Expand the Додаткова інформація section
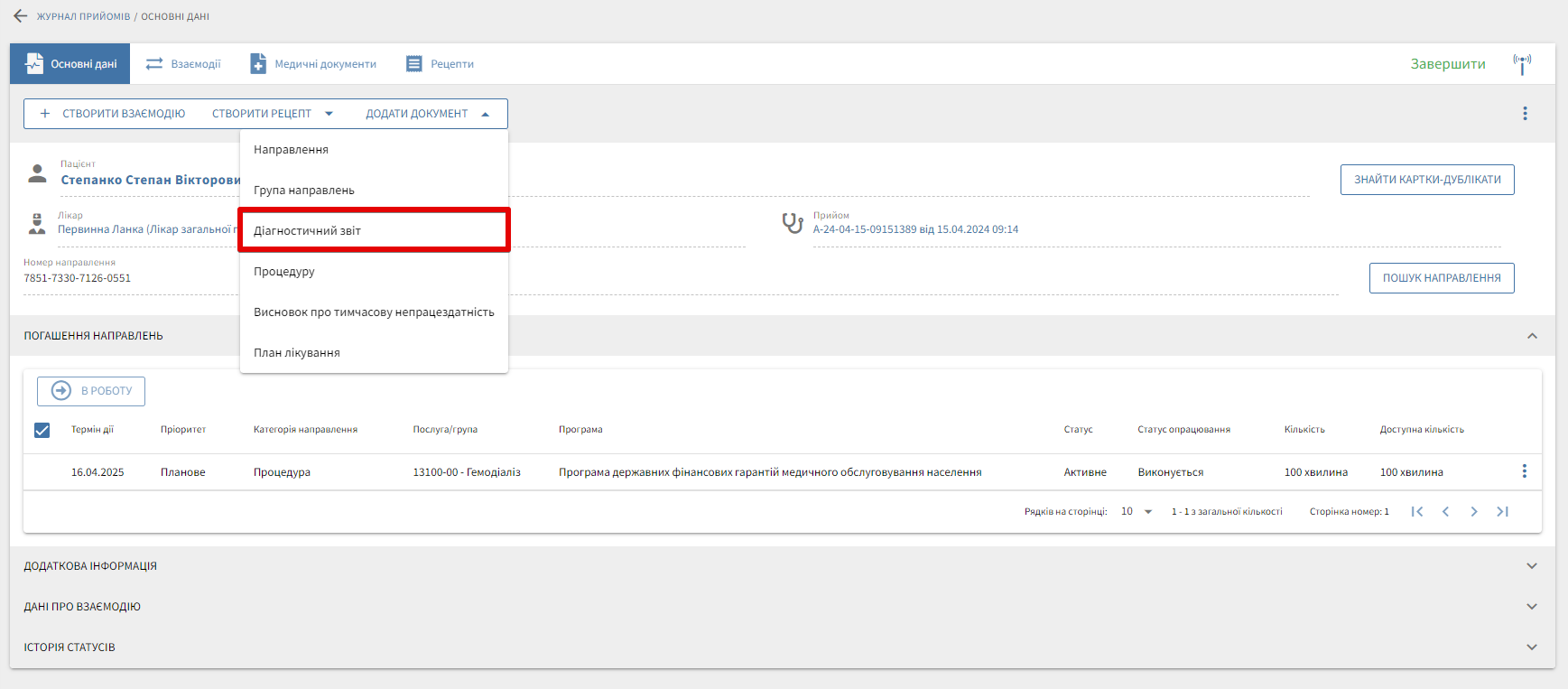The image size is (1568, 689). (x=1531, y=566)
